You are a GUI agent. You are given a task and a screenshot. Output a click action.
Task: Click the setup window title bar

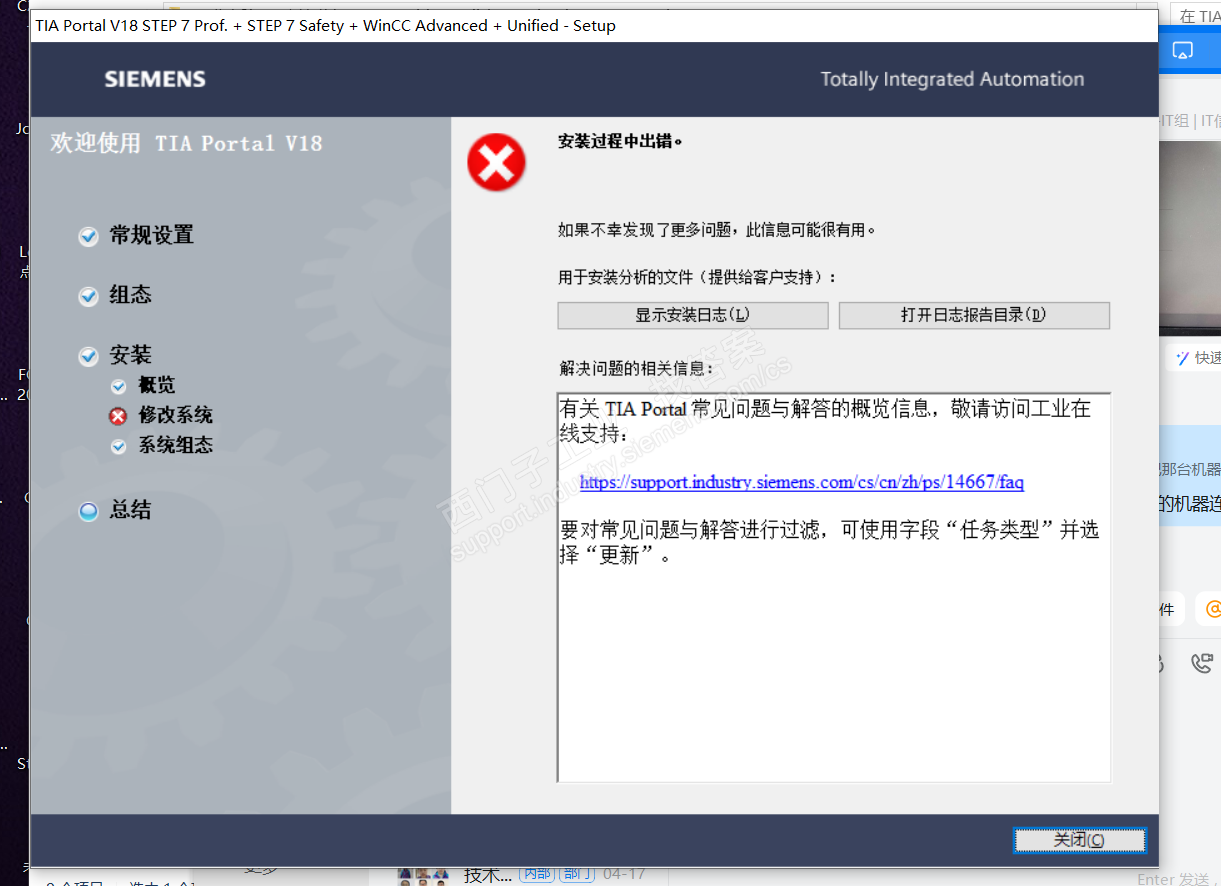click(x=594, y=25)
